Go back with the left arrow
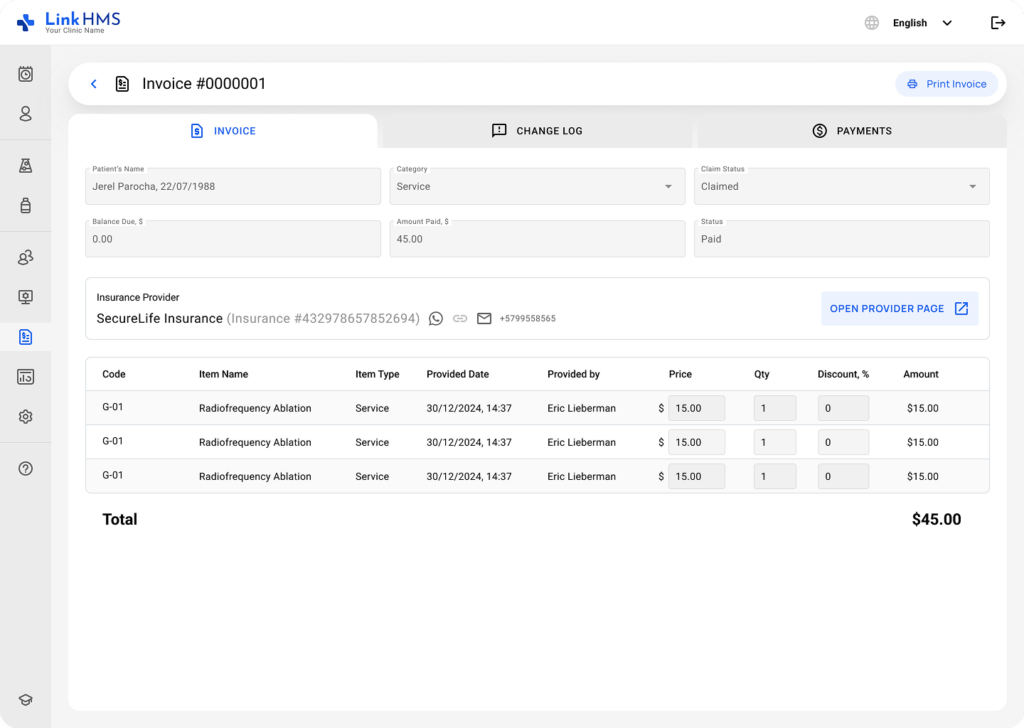Screen dimensions: 1024x728 94,84
